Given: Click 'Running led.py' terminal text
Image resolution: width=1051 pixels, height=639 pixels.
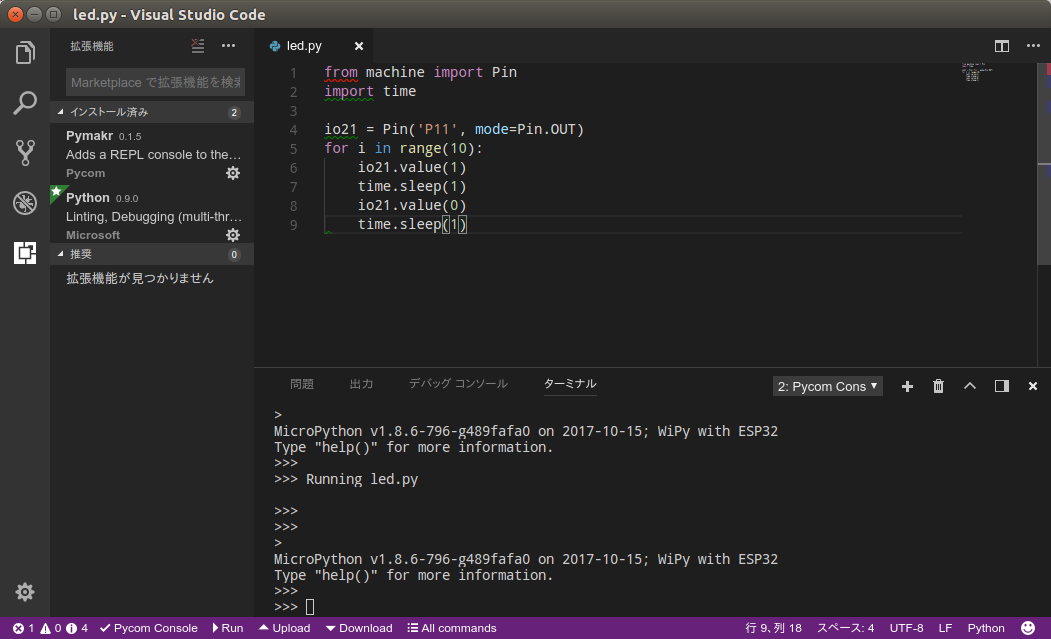Looking at the screenshot, I should [362, 479].
